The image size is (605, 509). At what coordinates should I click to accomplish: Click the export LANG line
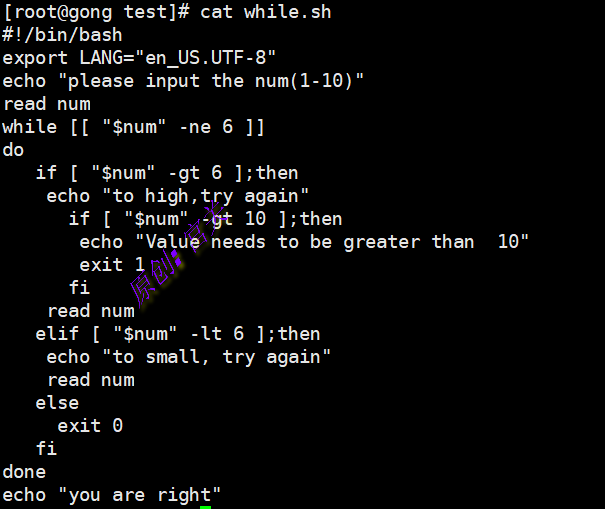140,58
